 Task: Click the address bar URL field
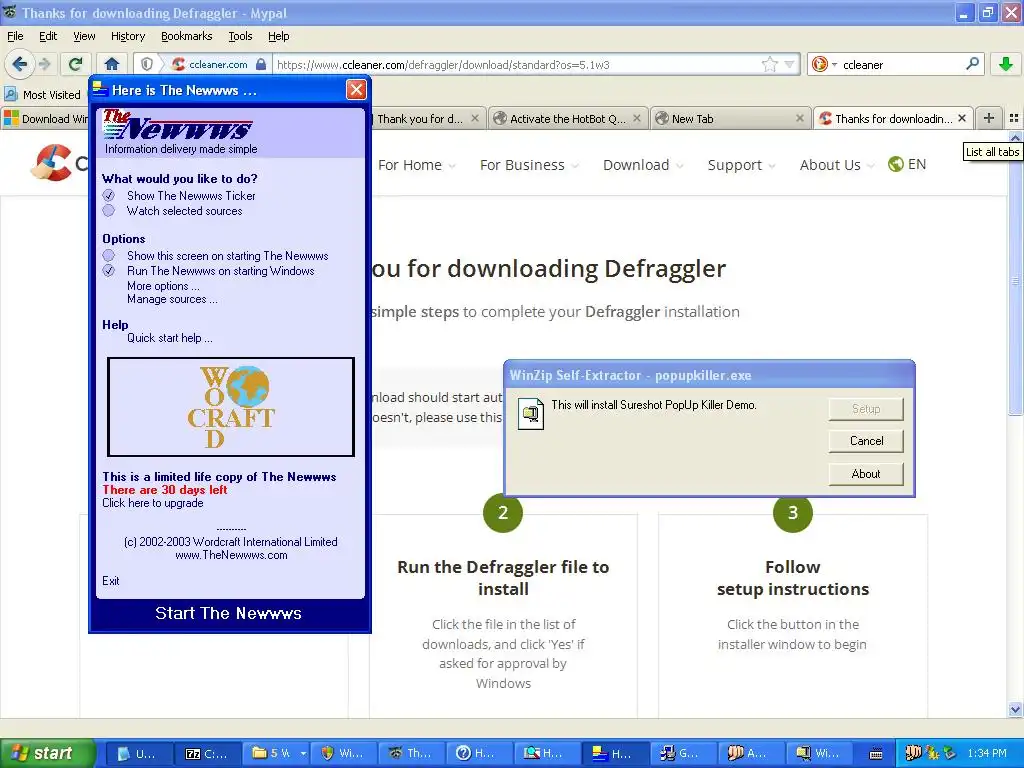[516, 65]
